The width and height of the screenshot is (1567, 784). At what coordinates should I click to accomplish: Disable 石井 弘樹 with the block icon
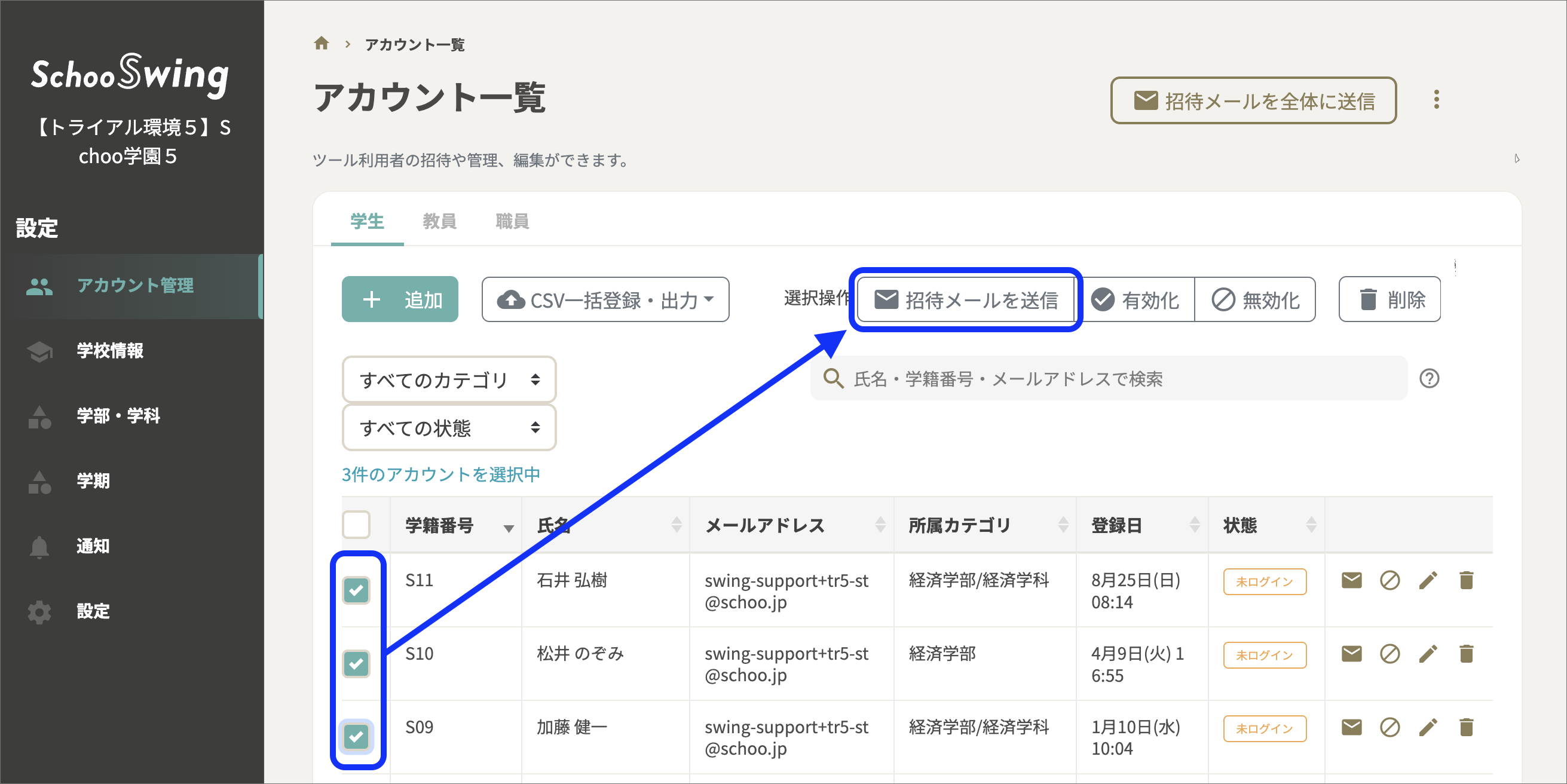pos(1390,580)
